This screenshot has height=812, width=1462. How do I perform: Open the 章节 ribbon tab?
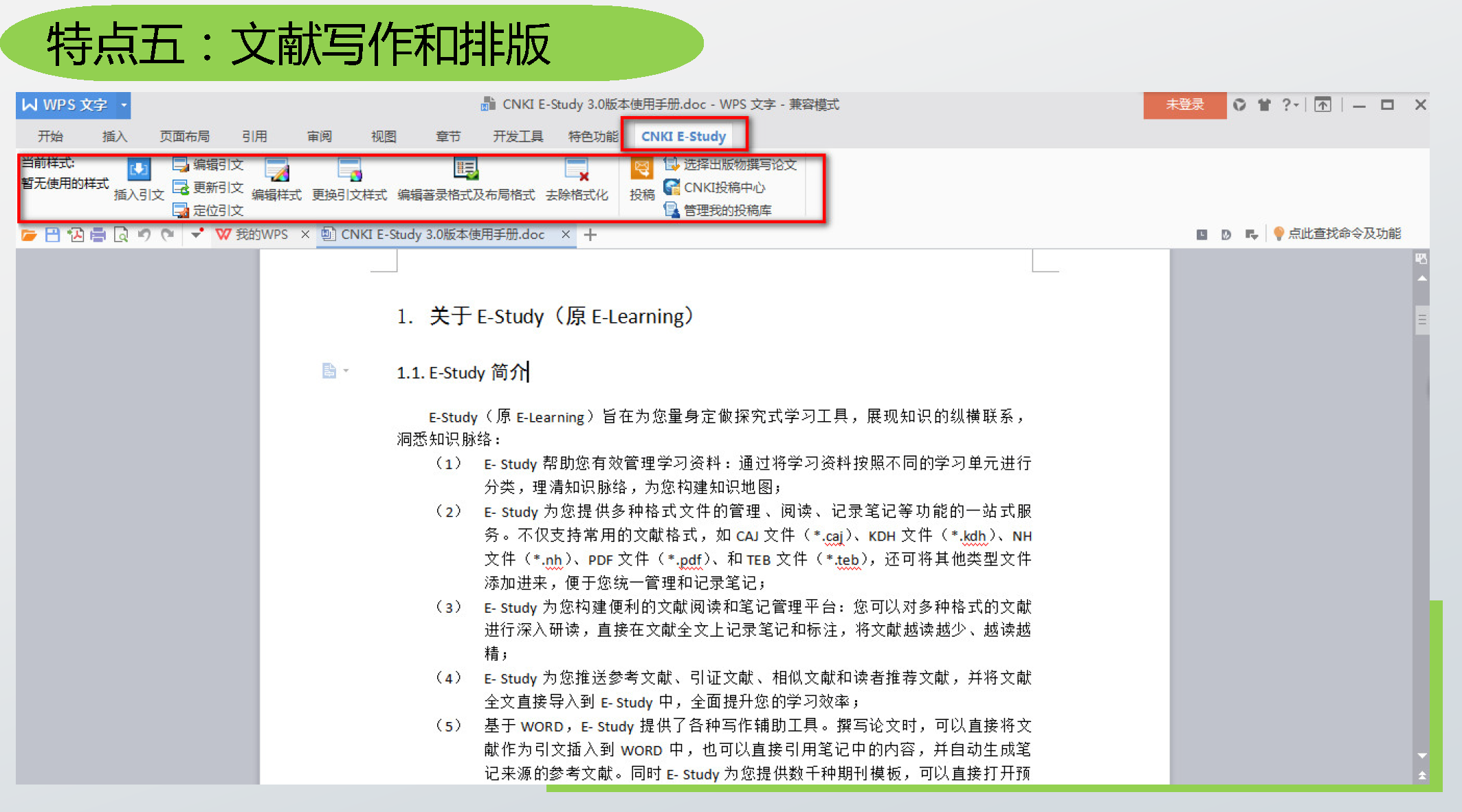click(448, 137)
